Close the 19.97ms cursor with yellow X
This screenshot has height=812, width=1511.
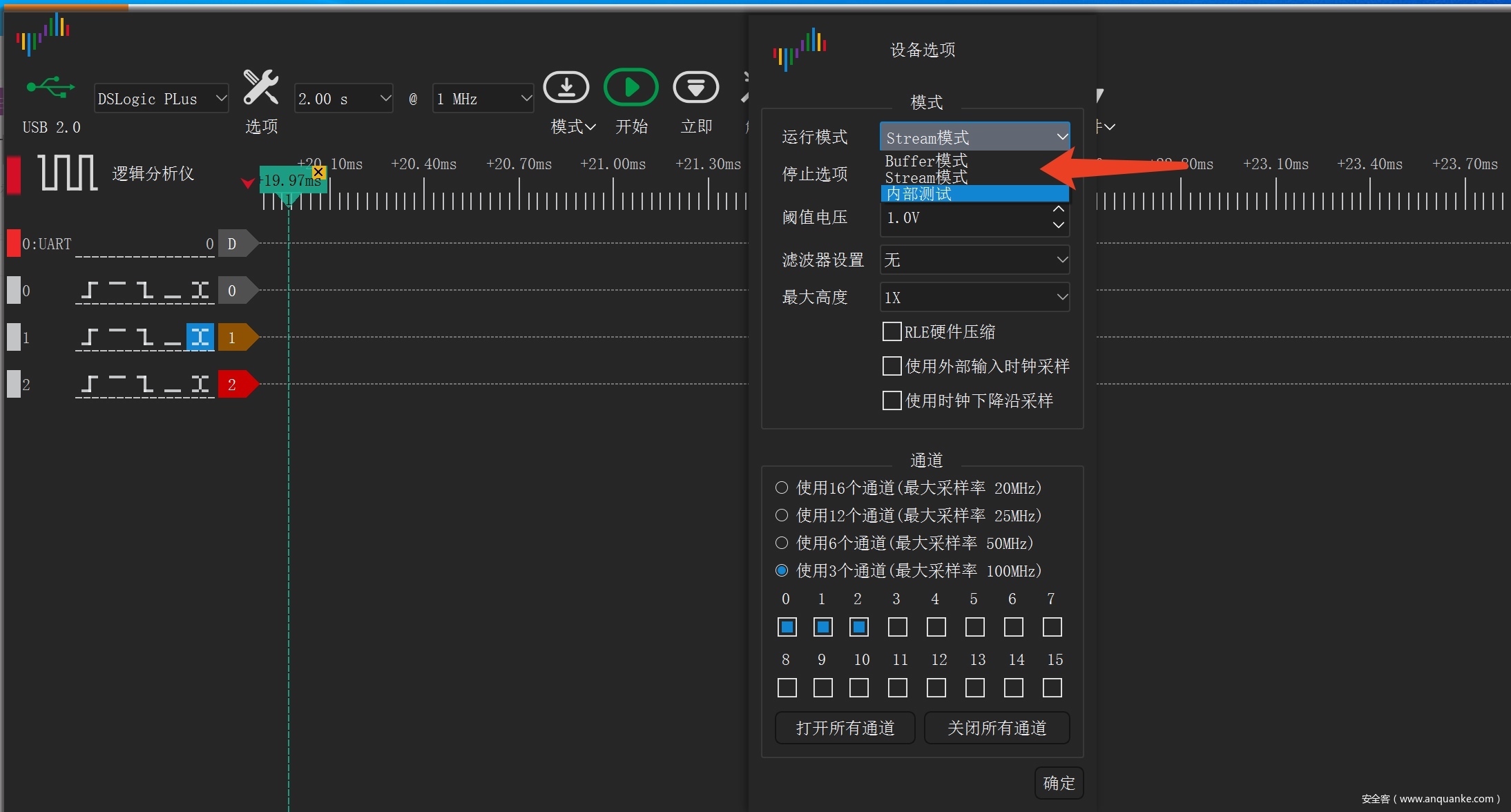point(318,171)
